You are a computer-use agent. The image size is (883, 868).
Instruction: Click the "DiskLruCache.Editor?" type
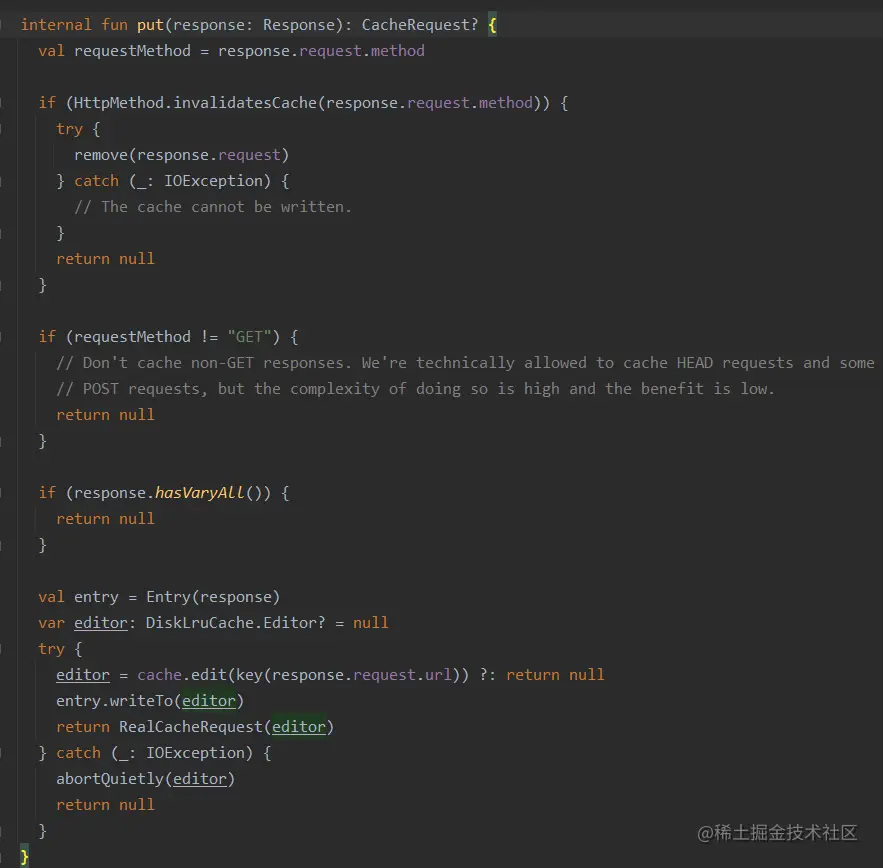[x=235, y=623]
